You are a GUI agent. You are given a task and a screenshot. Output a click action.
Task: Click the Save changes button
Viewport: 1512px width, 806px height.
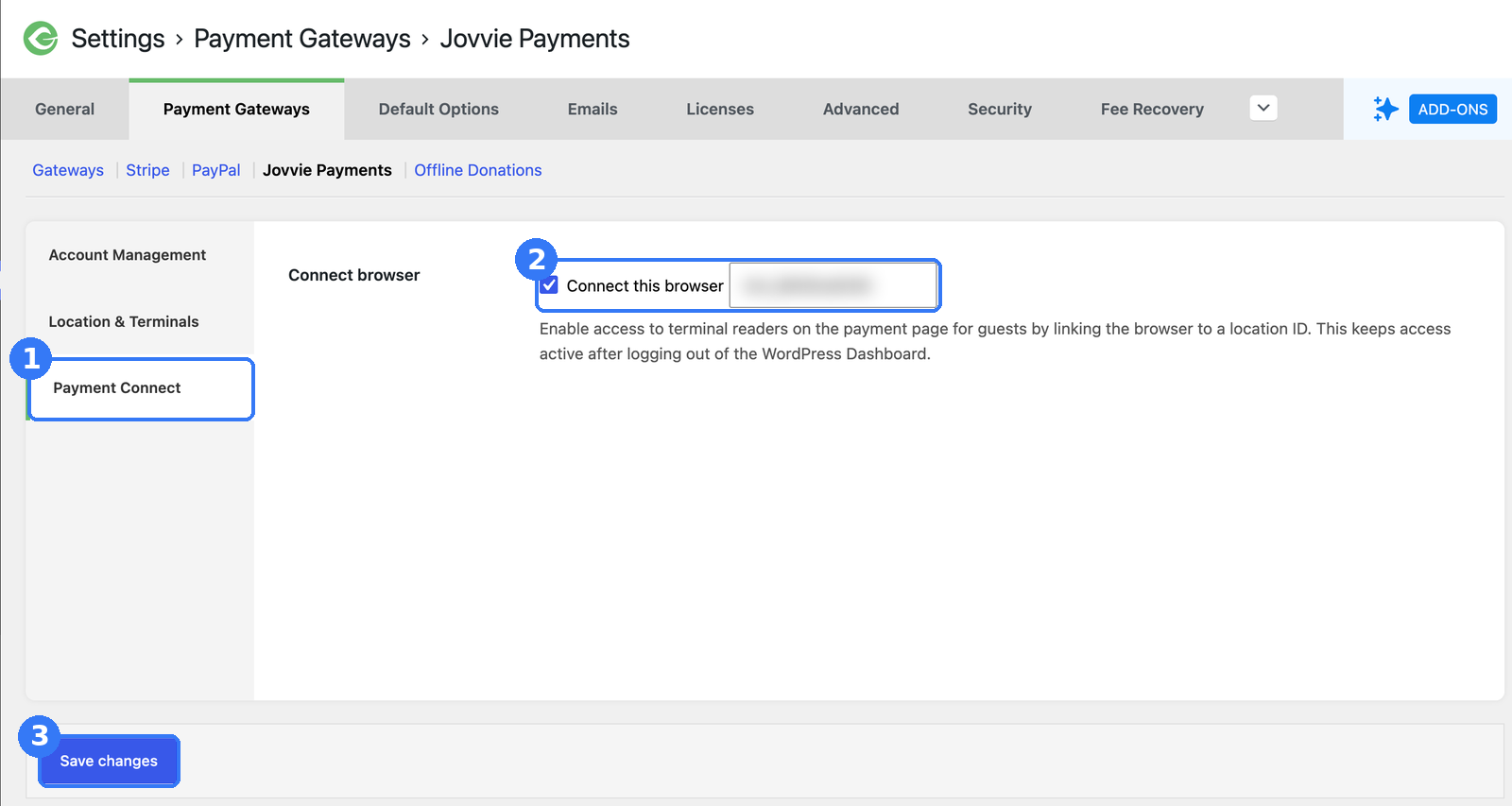109,761
